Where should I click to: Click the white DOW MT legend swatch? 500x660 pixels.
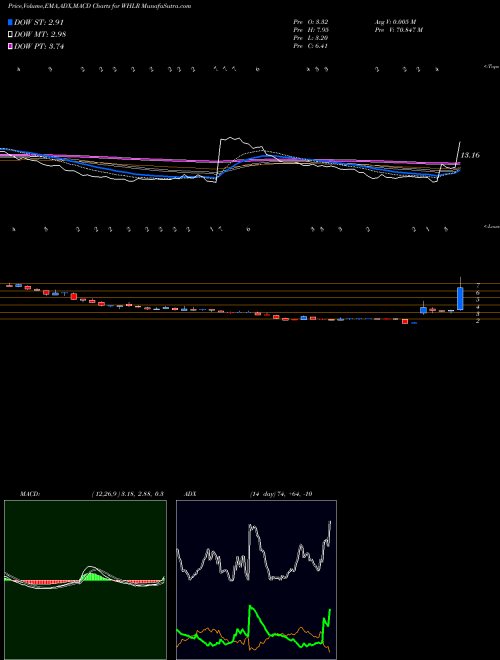tap(10, 35)
